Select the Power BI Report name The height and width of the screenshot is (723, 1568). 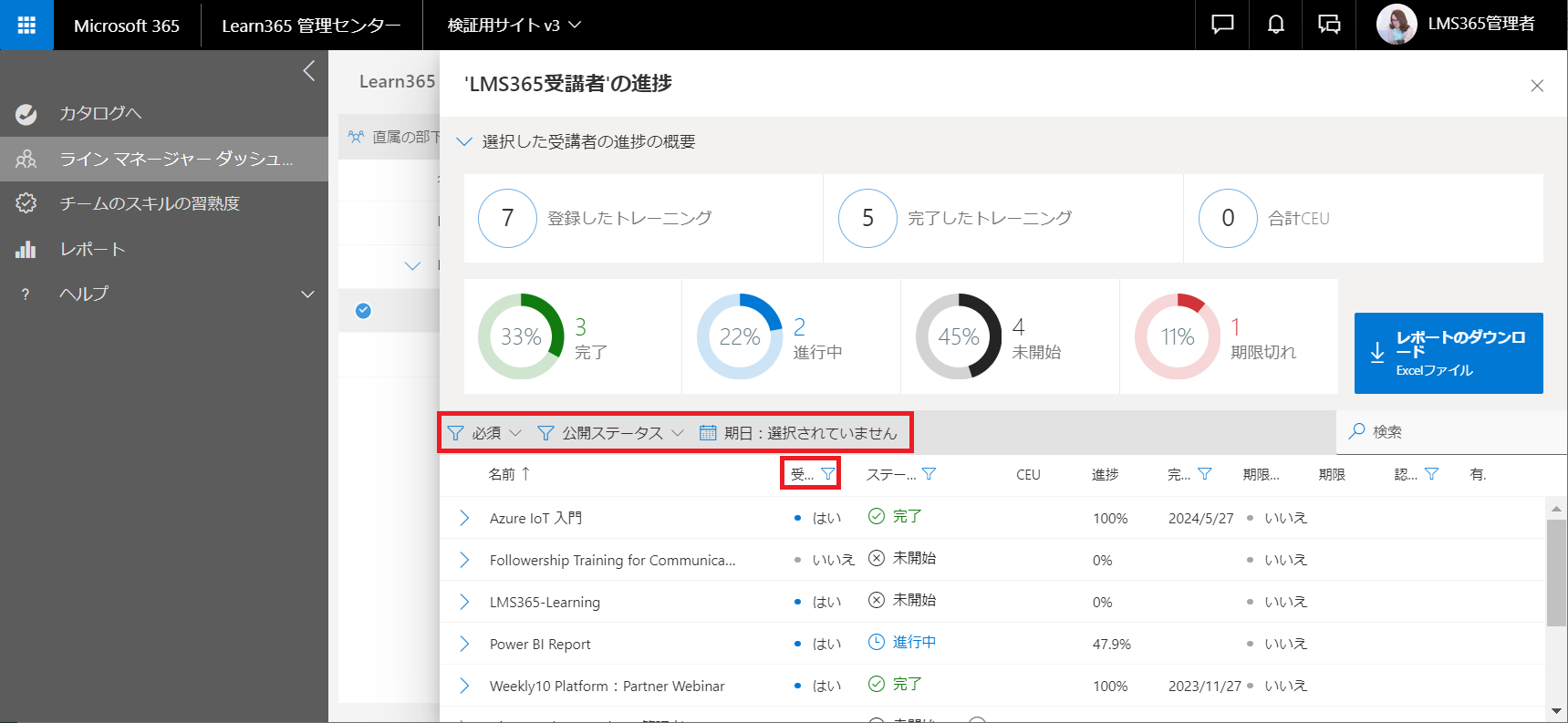[x=540, y=644]
